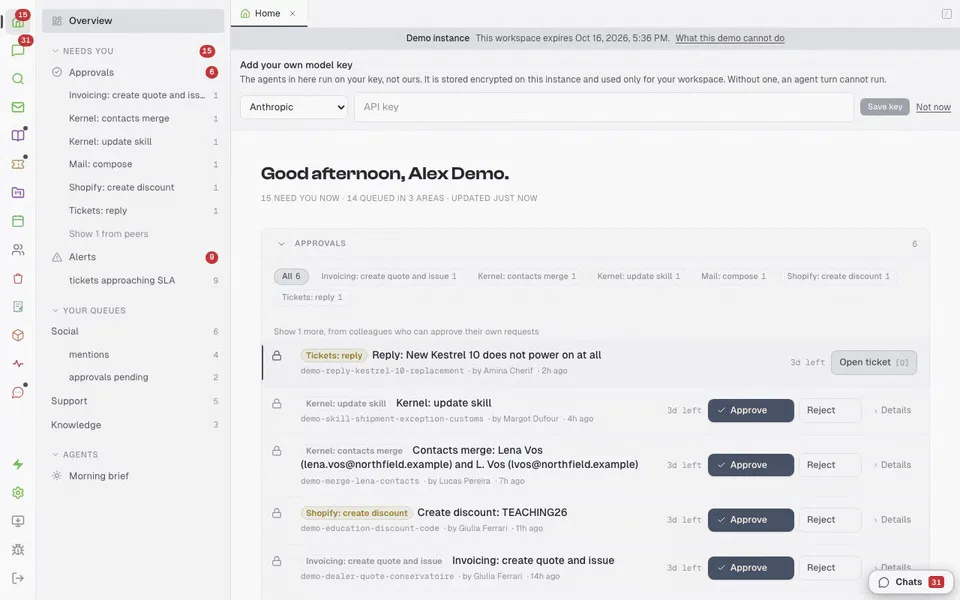Image resolution: width=960 pixels, height=600 pixels.
Task: Collapse the NEEDS YOU section
Action: click(56, 51)
